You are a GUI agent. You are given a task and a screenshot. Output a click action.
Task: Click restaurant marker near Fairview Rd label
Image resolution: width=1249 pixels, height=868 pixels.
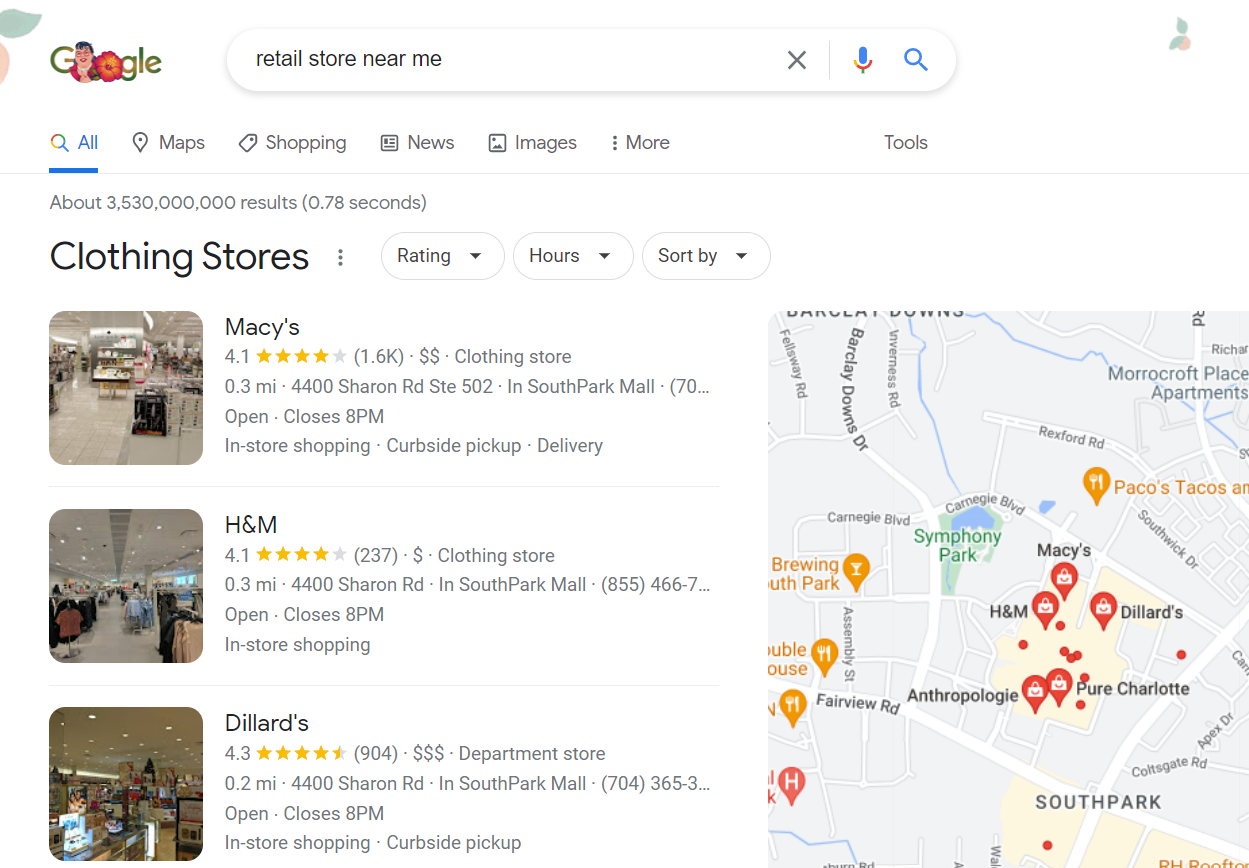tap(792, 706)
